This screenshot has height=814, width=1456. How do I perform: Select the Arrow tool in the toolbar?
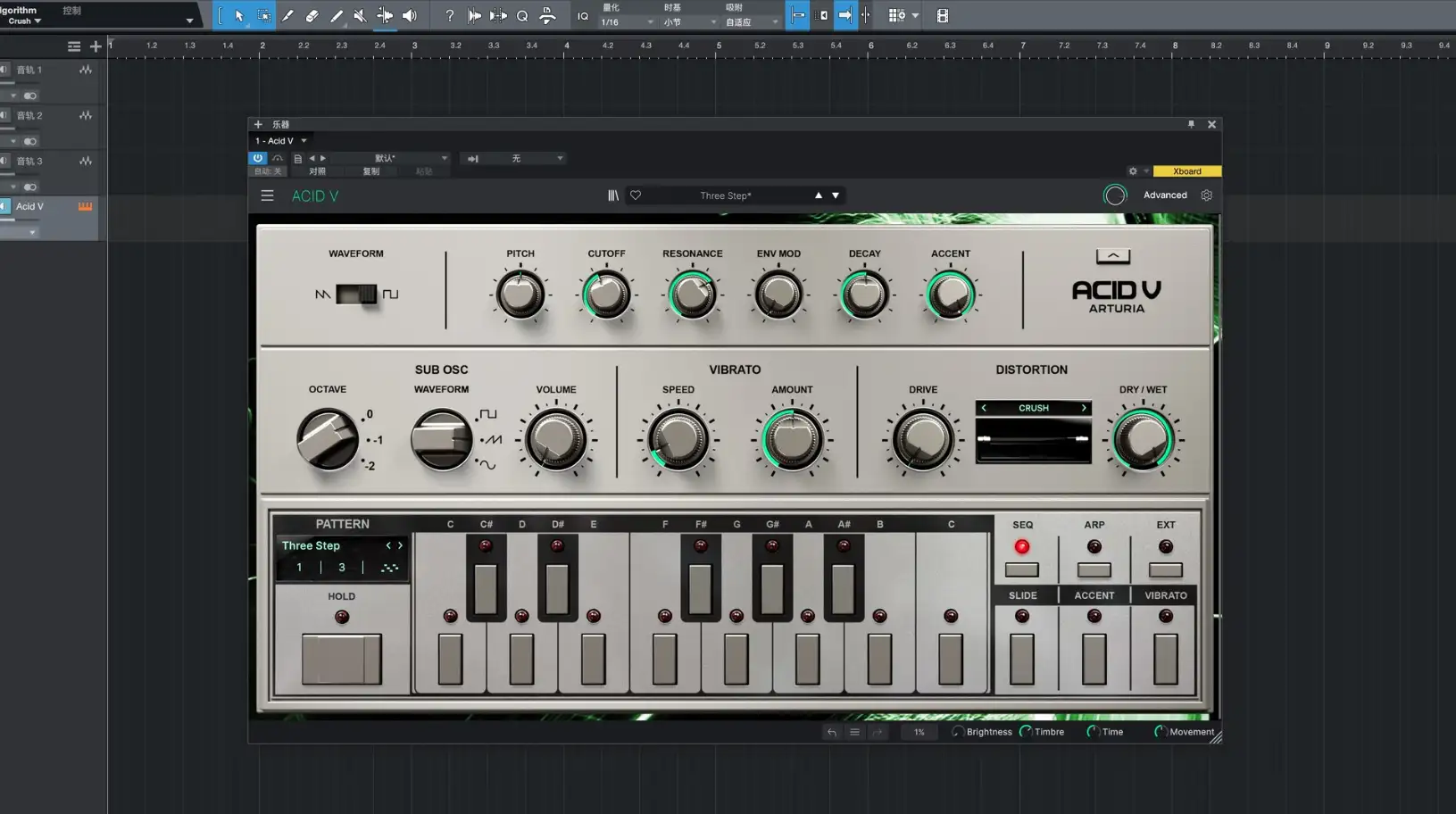(238, 15)
